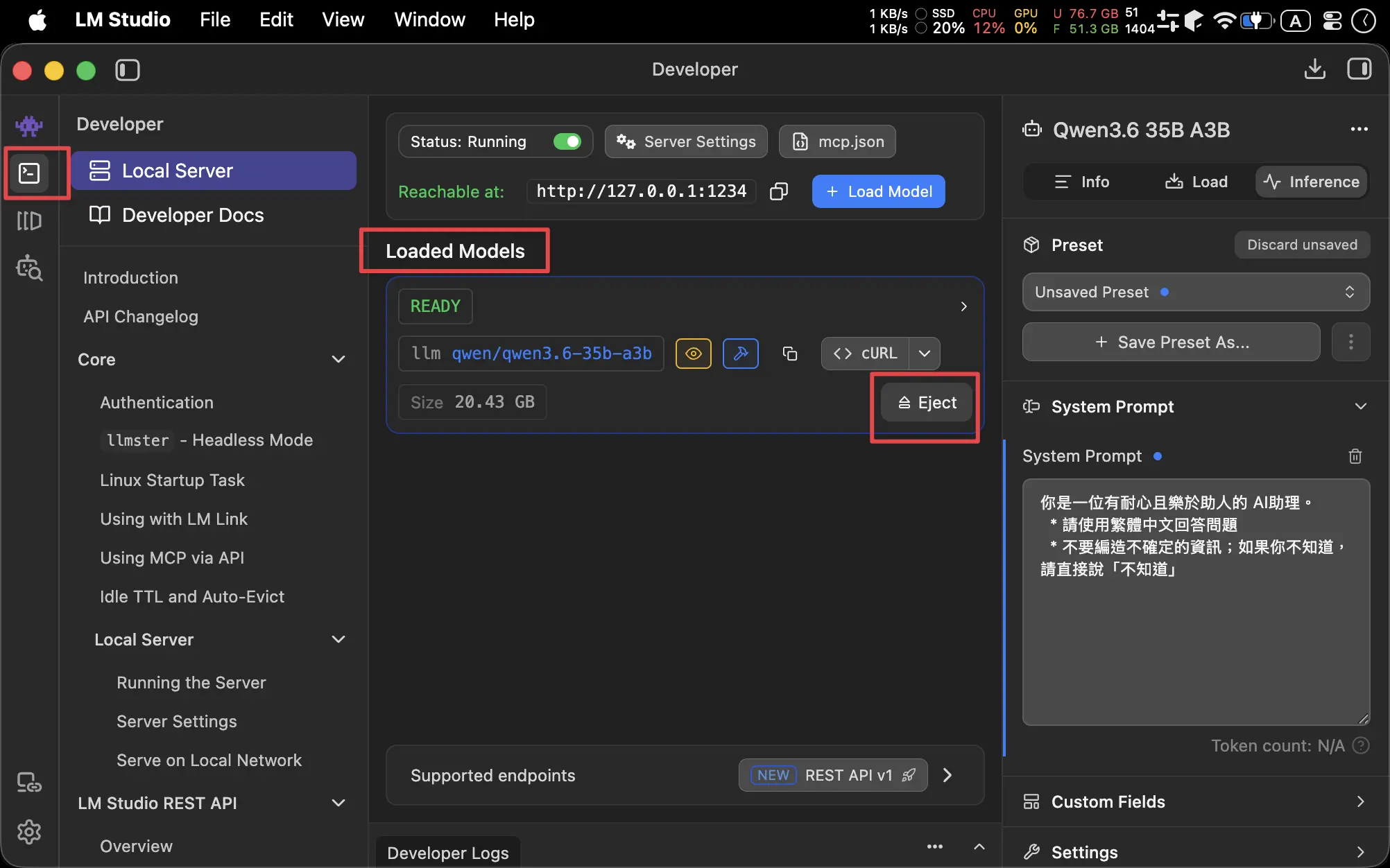Select Local Server in Developer sidebar
This screenshot has height=868, width=1390.
(214, 171)
